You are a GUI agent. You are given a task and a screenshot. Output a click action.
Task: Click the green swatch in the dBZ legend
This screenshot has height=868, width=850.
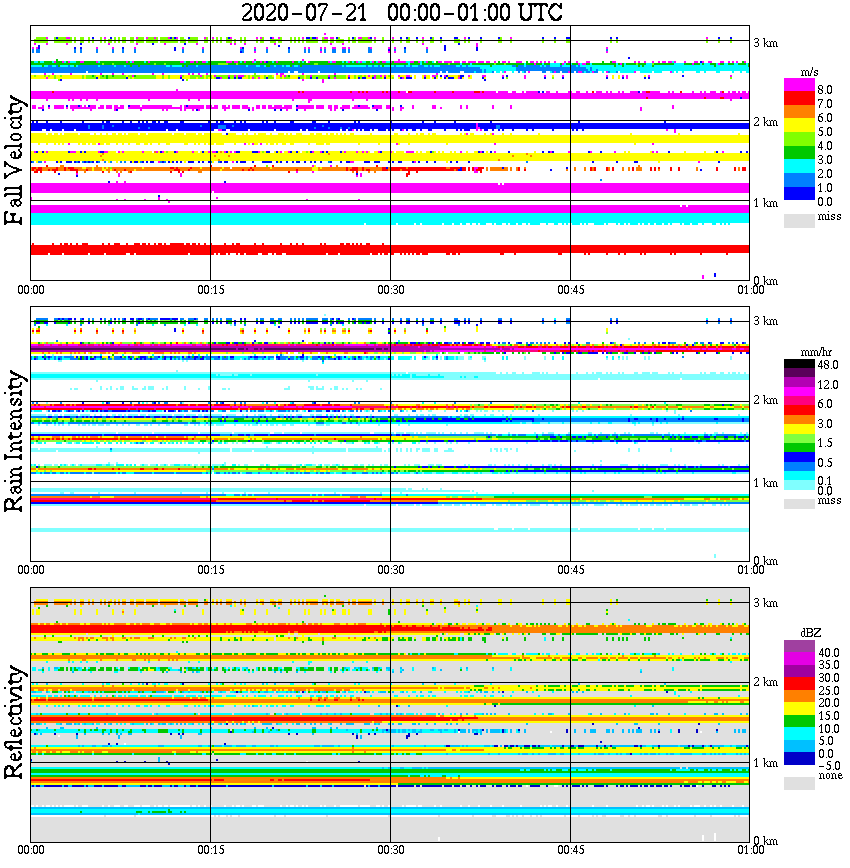799,721
